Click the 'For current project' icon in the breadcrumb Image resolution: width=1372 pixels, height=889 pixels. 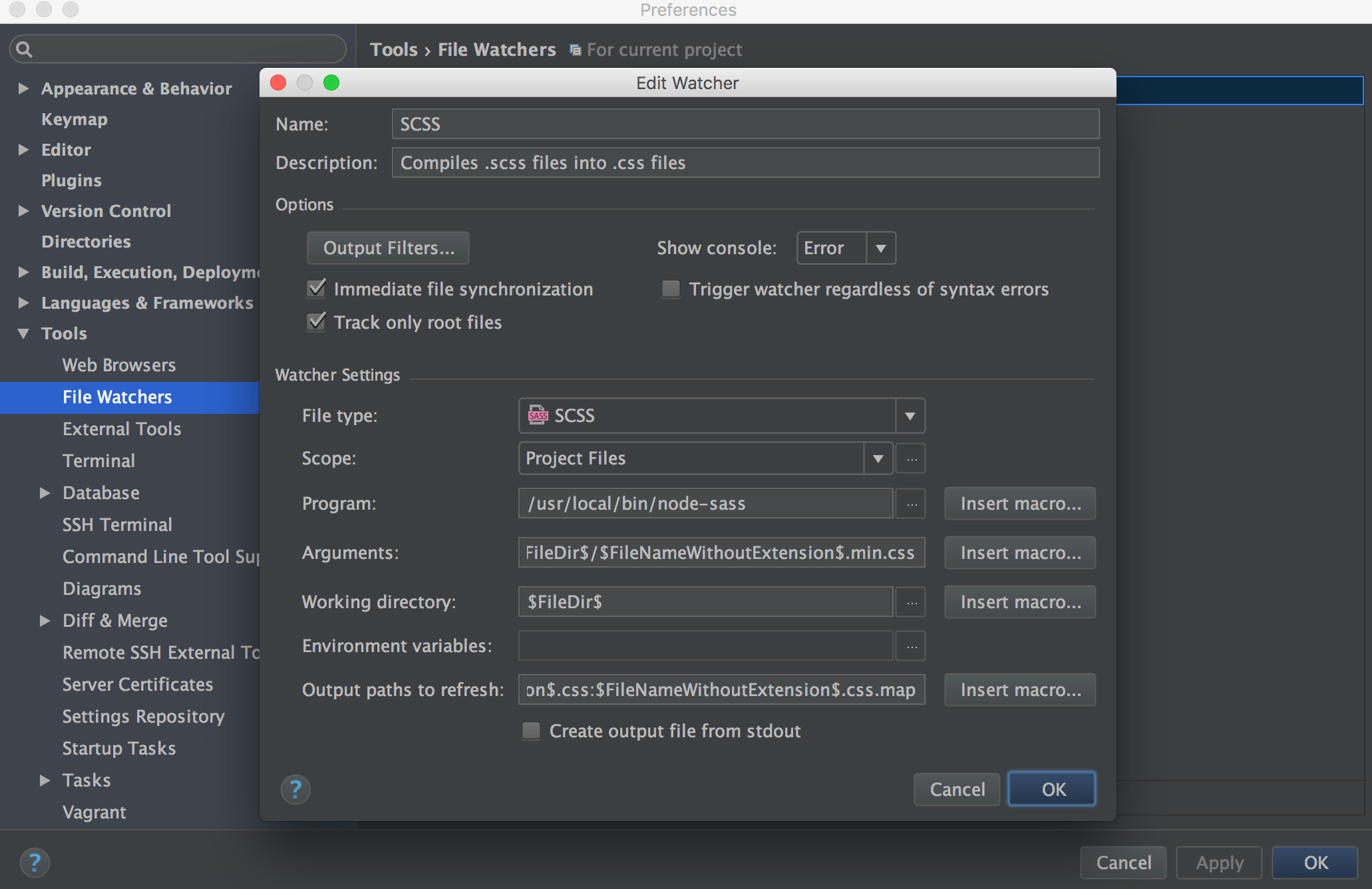(x=574, y=49)
